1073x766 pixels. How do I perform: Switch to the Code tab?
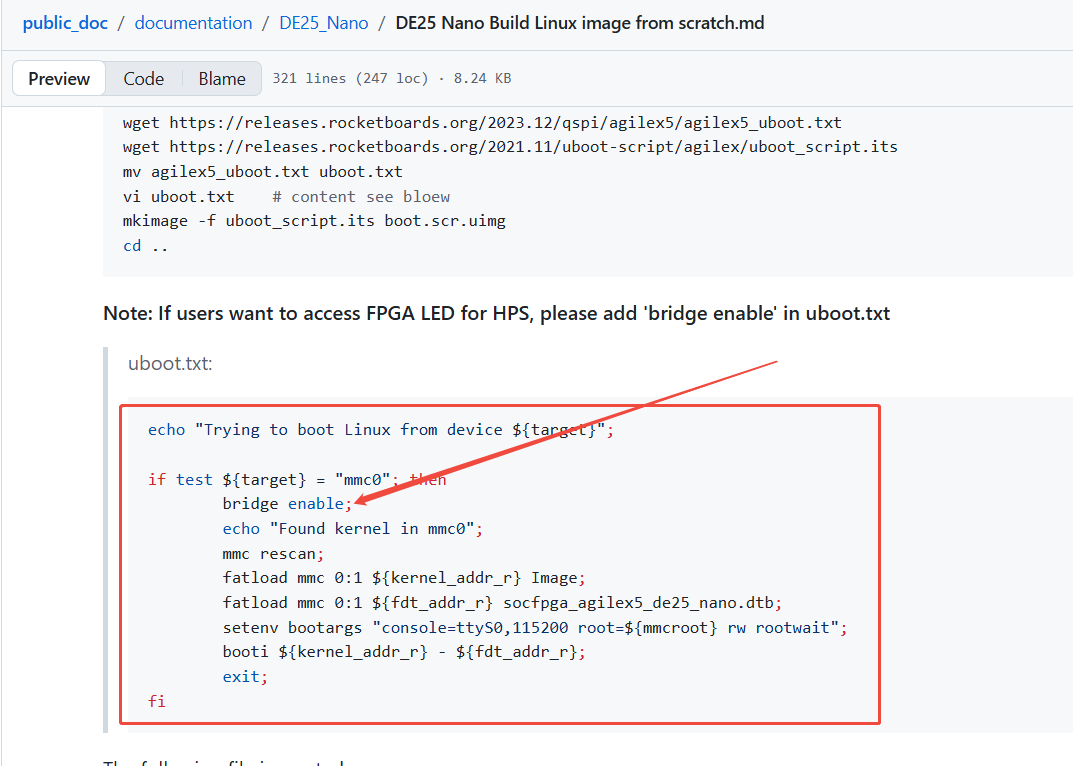tap(144, 79)
